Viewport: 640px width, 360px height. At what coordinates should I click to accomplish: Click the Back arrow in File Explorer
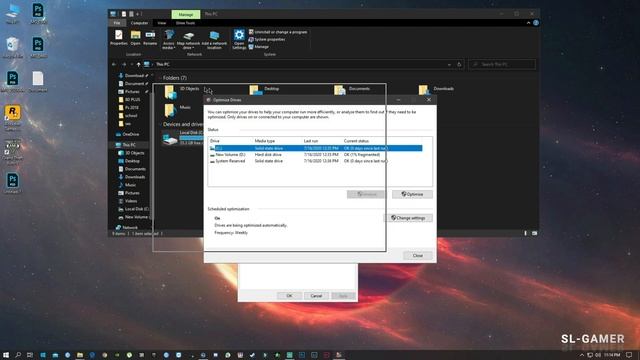click(x=114, y=64)
